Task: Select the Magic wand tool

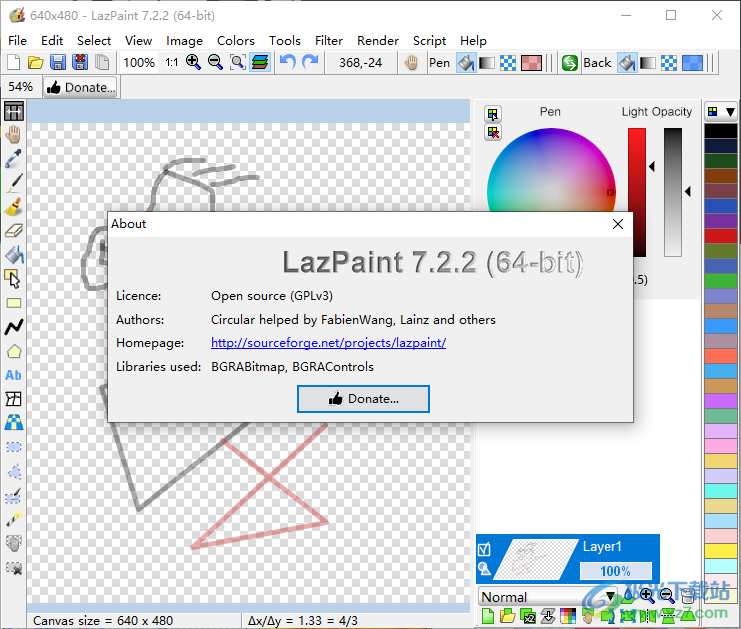Action: click(x=14, y=519)
